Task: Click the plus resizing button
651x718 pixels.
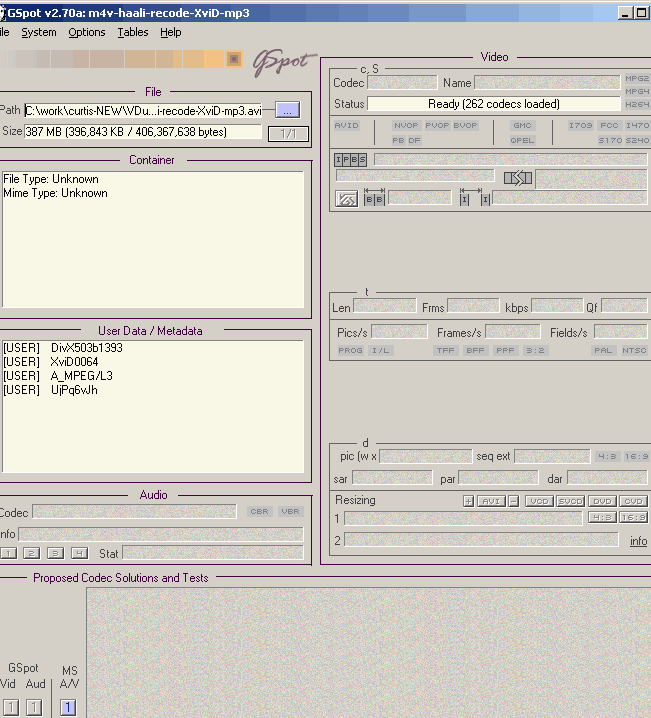Action: (x=468, y=501)
